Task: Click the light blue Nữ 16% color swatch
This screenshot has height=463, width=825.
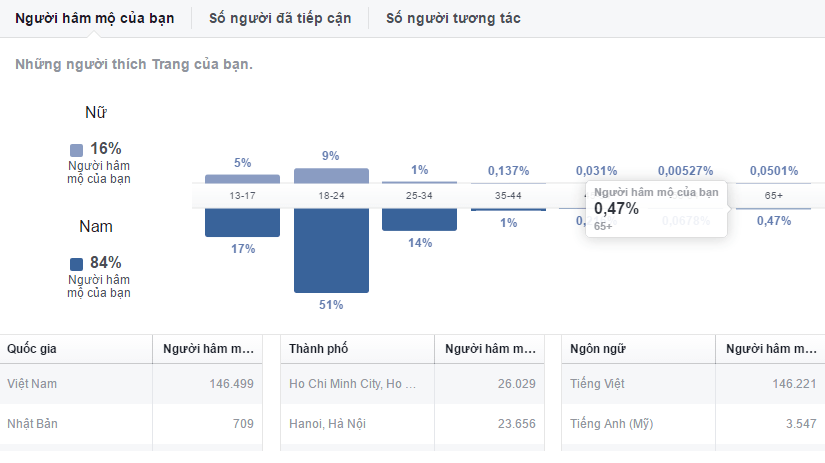Action: coord(76,150)
